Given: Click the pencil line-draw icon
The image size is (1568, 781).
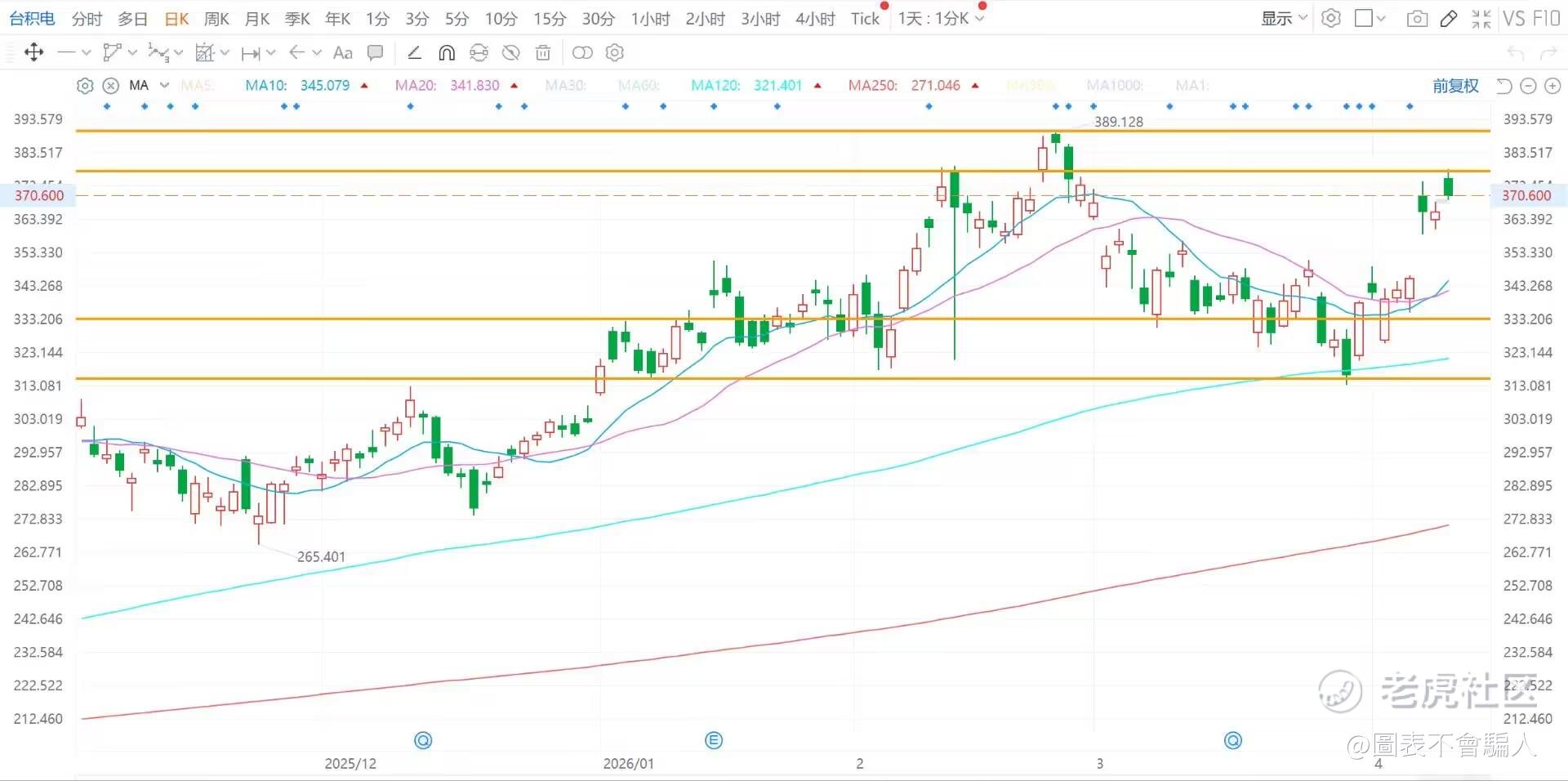Looking at the screenshot, I should point(414,53).
